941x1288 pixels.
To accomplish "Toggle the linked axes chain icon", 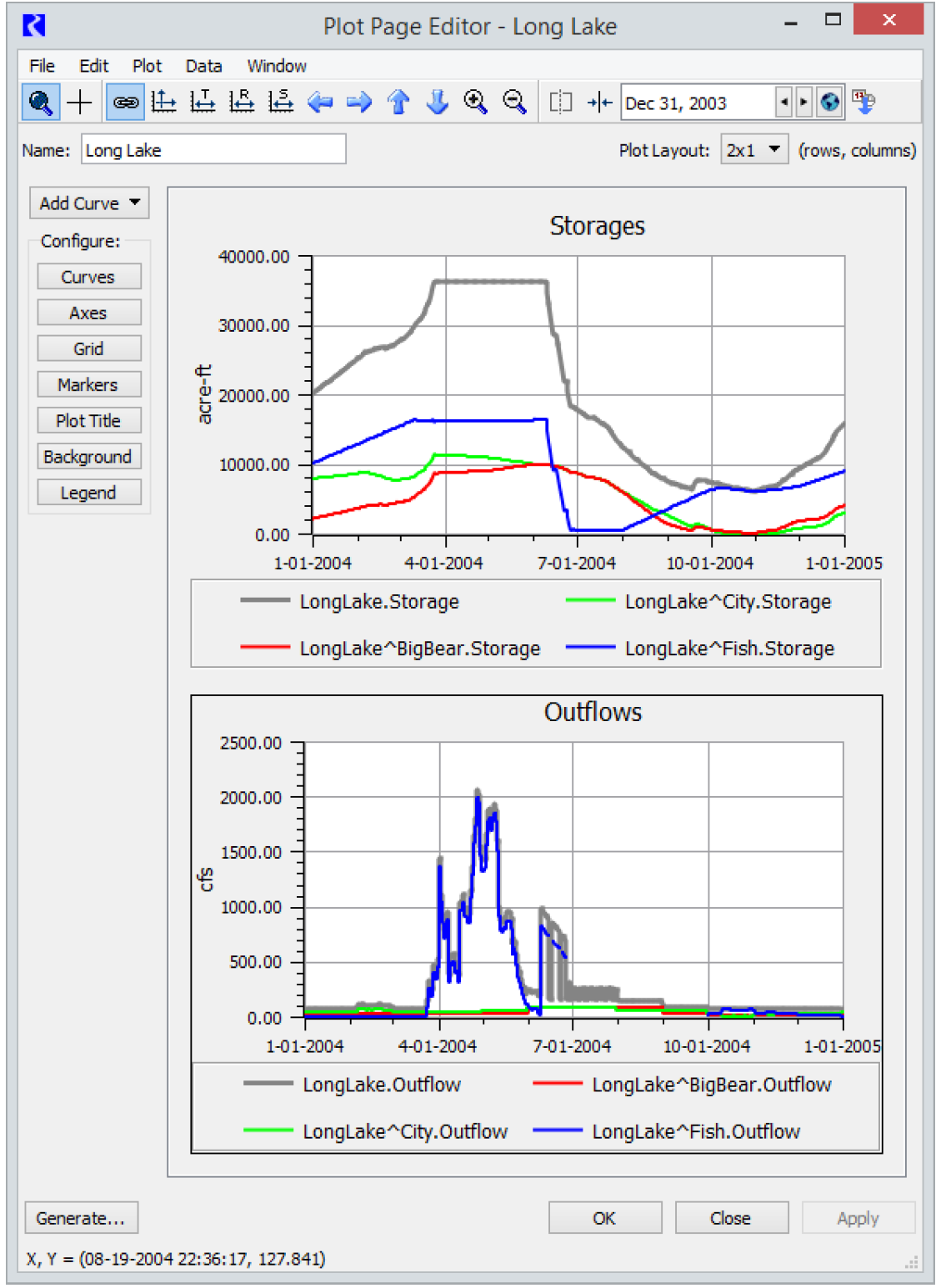I will [125, 103].
